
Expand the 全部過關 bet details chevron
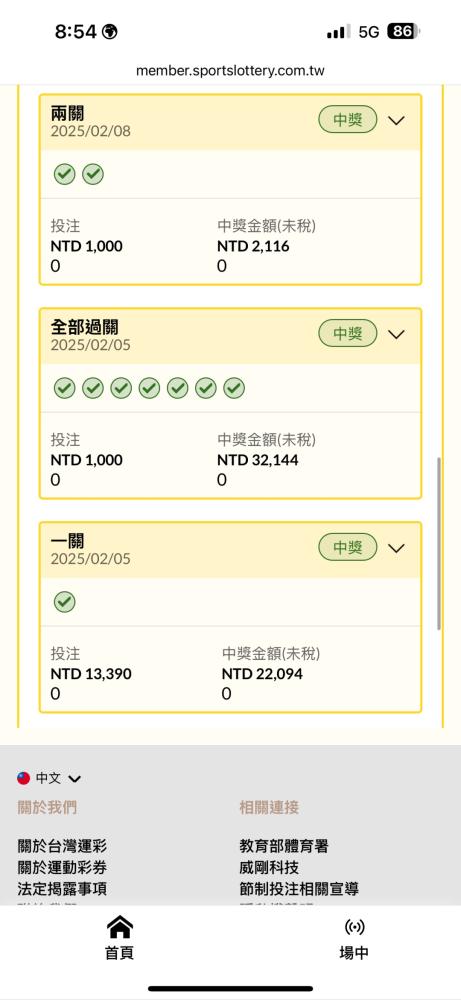[397, 334]
